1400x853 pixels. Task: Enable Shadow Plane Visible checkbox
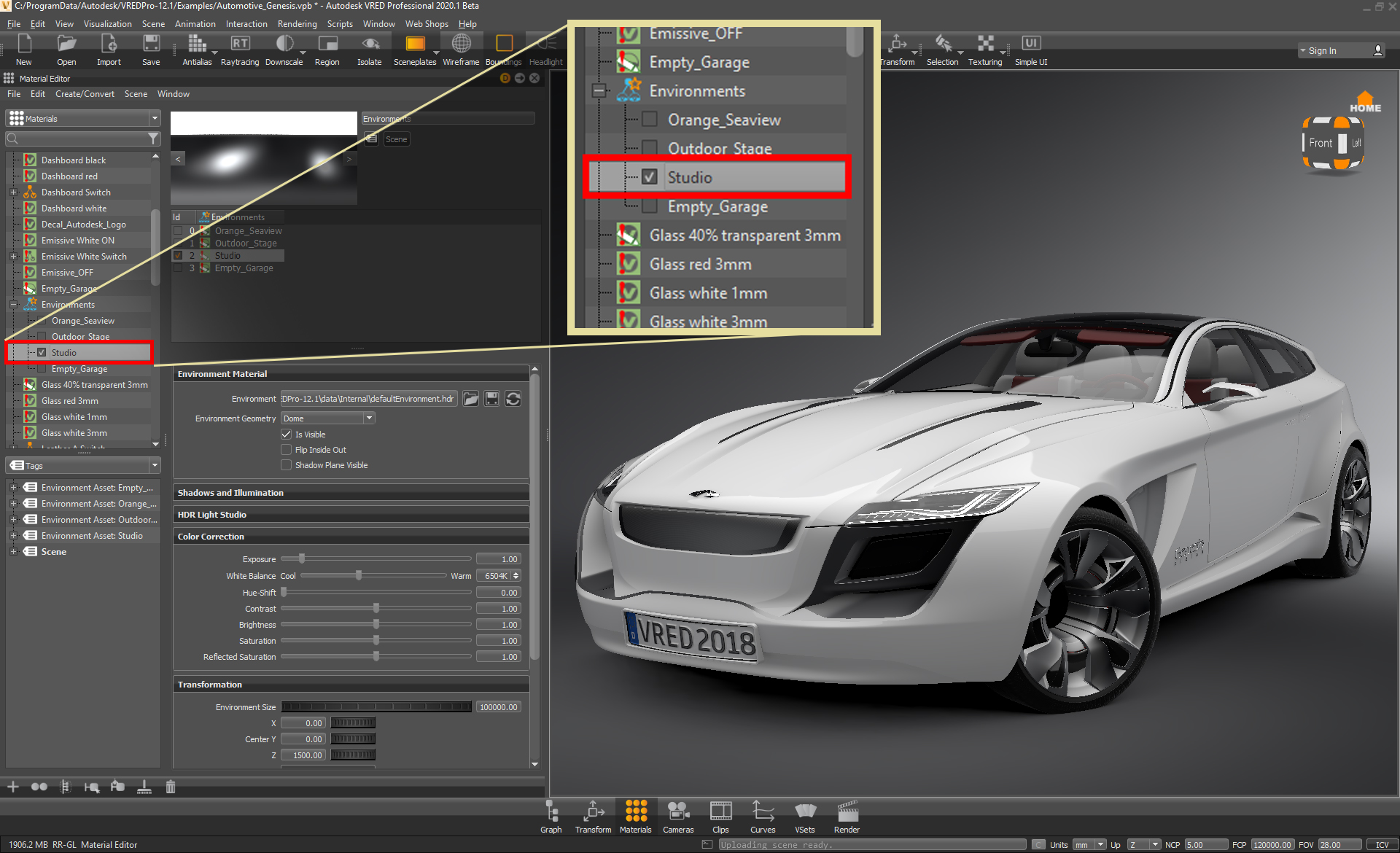[287, 465]
